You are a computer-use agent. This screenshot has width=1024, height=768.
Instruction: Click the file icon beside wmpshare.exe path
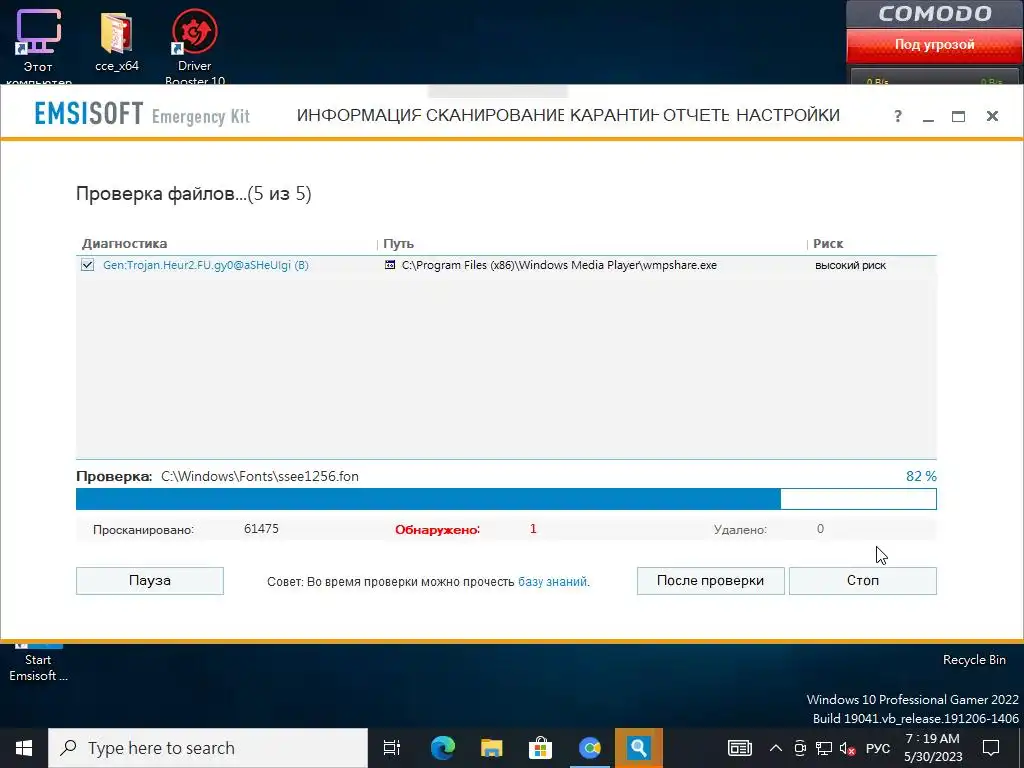390,265
